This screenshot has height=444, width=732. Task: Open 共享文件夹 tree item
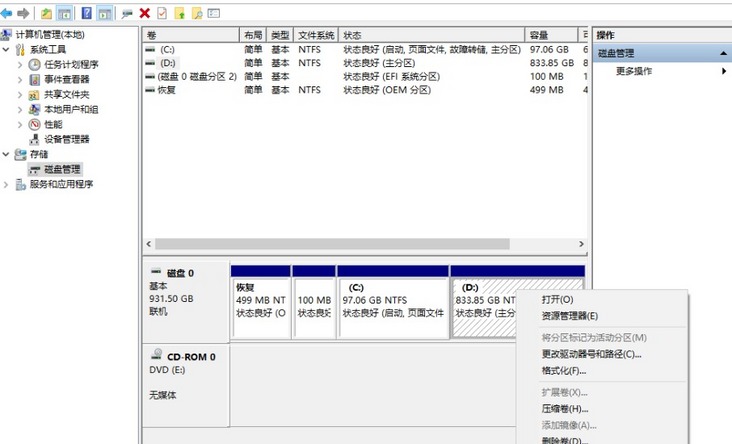click(67, 94)
